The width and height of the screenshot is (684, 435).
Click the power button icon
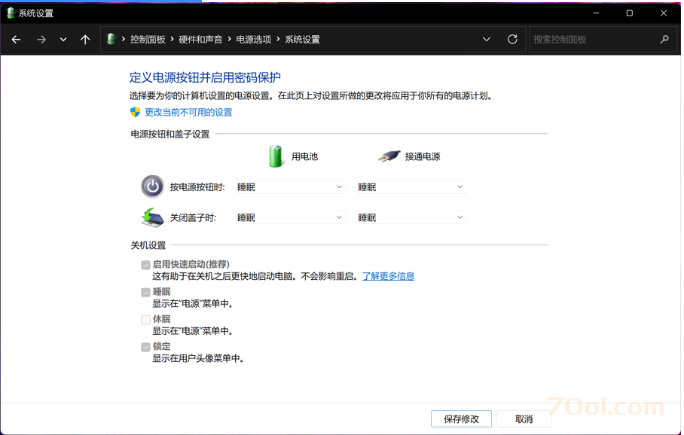point(152,187)
